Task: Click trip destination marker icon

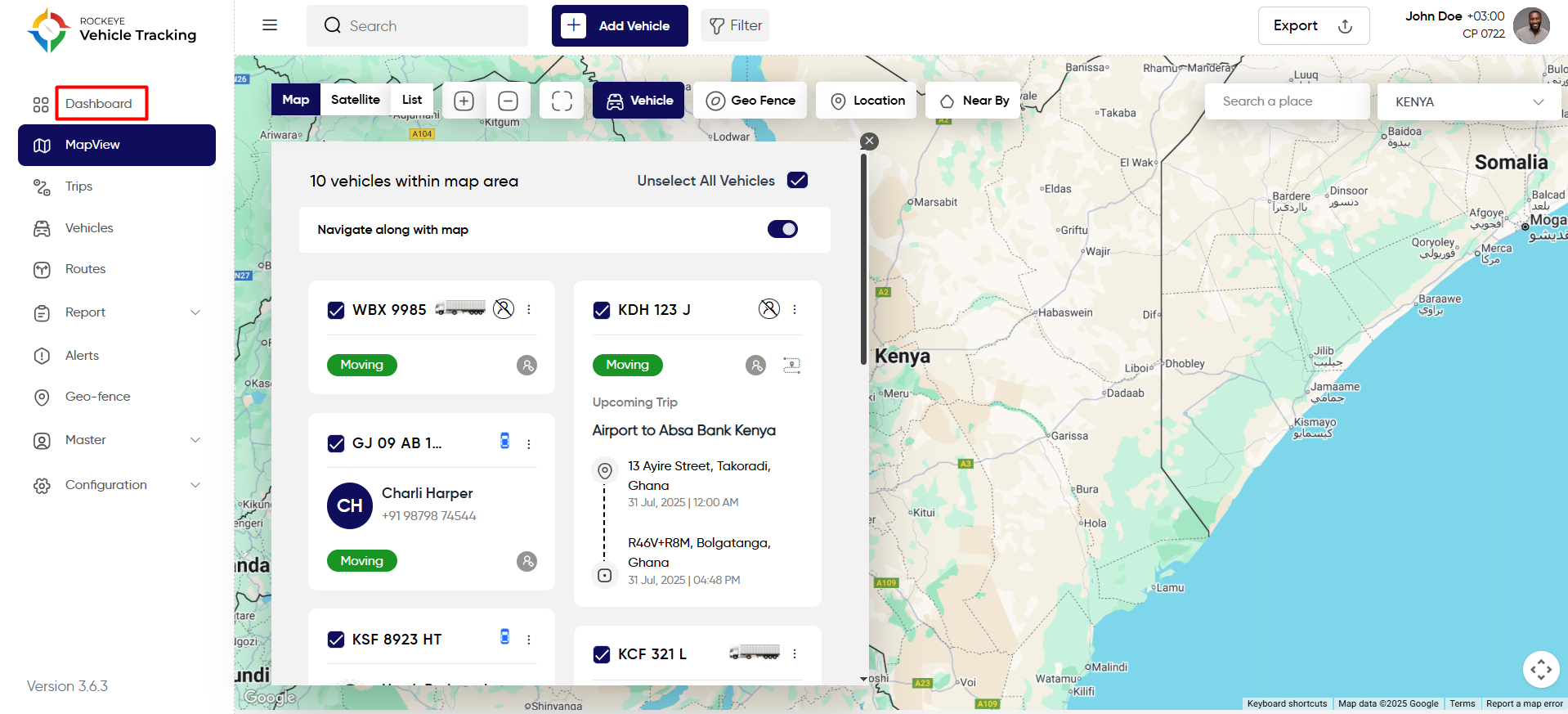Action: point(605,576)
